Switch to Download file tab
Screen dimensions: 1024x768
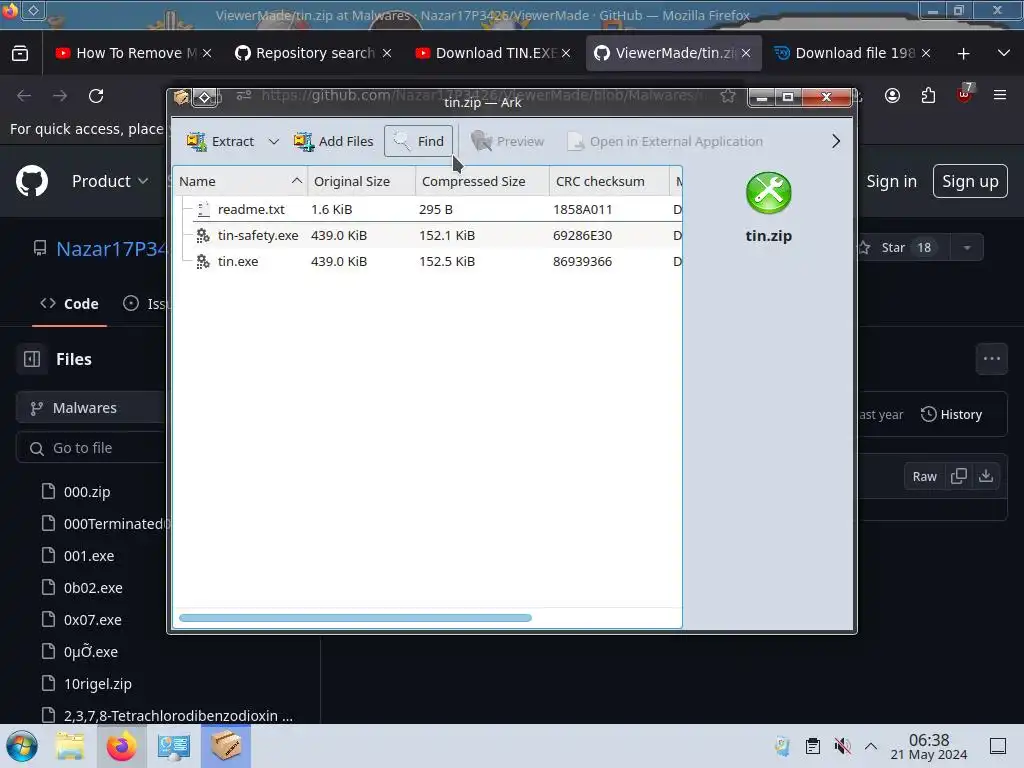tap(852, 53)
